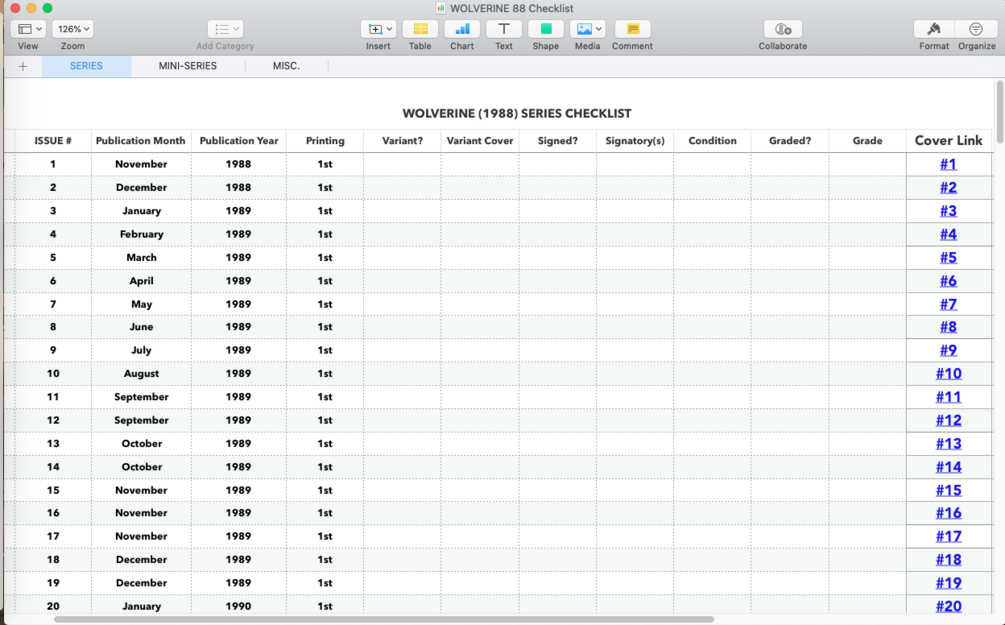
Task: Click the Numbers document title icon
Action: click(440, 8)
